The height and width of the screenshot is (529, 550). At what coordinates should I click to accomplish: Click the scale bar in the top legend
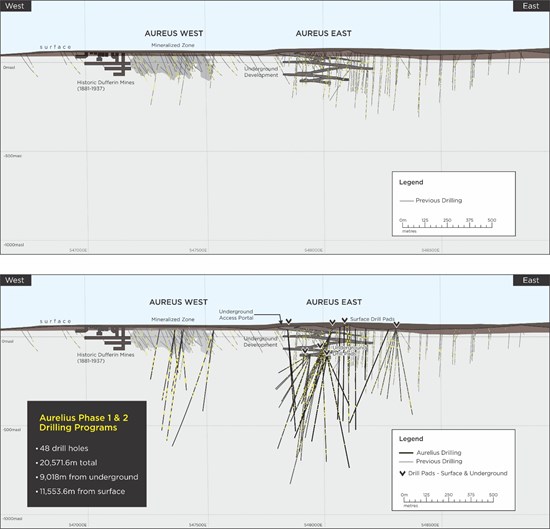pyautogui.click(x=447, y=225)
